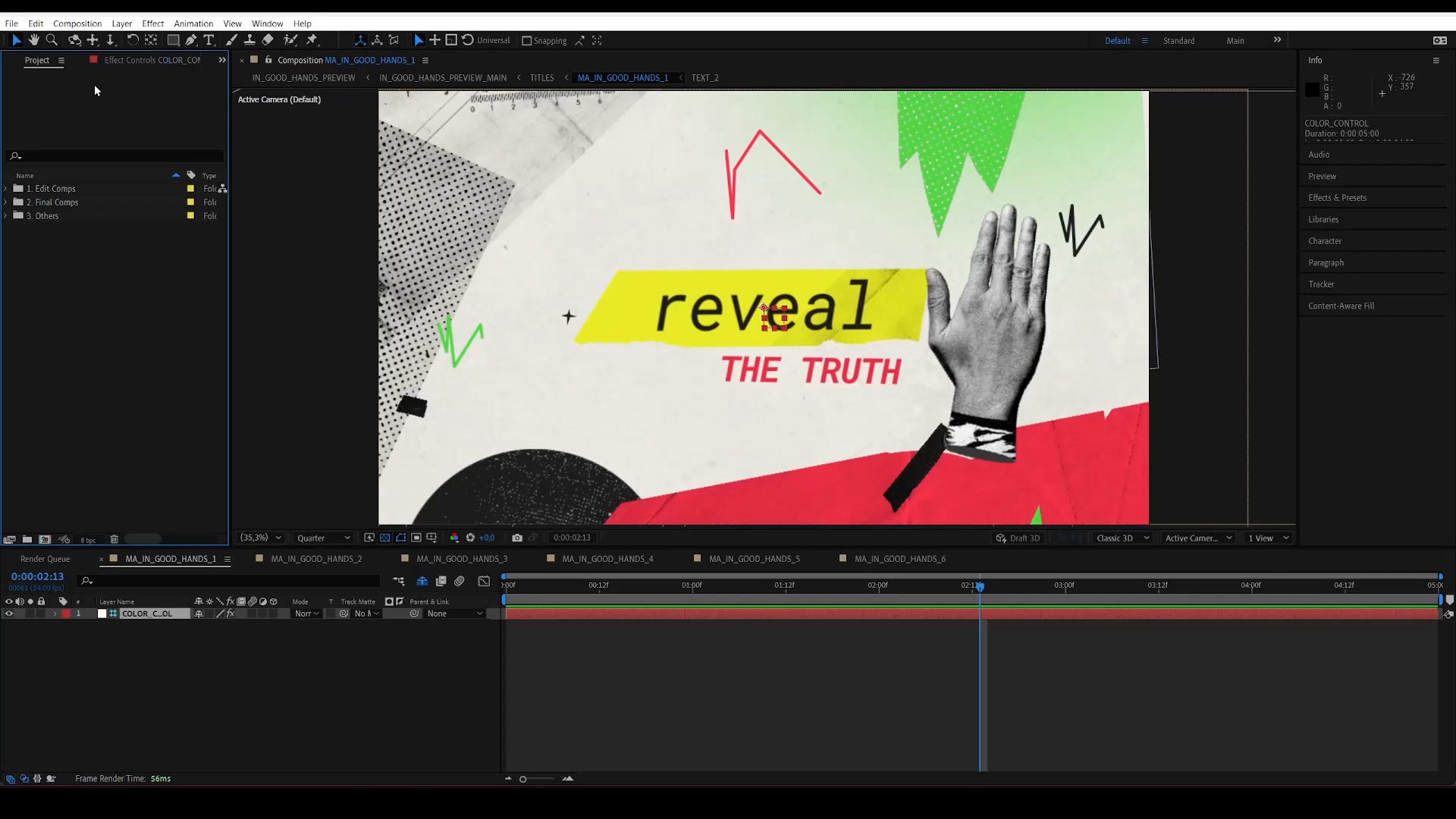Go to TITLES in comp breadcrumb
The image size is (1456, 819).
[541, 78]
